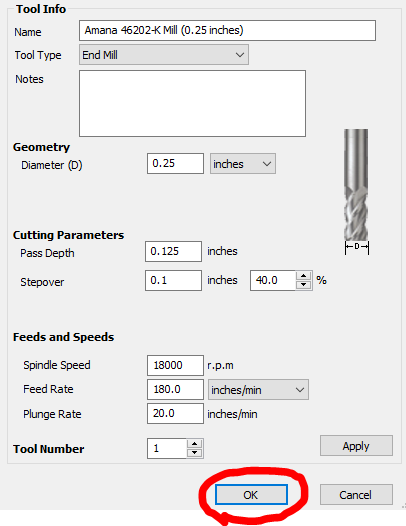Click the Cancel button
Image resolution: width=406 pixels, height=526 pixels.
coord(356,494)
